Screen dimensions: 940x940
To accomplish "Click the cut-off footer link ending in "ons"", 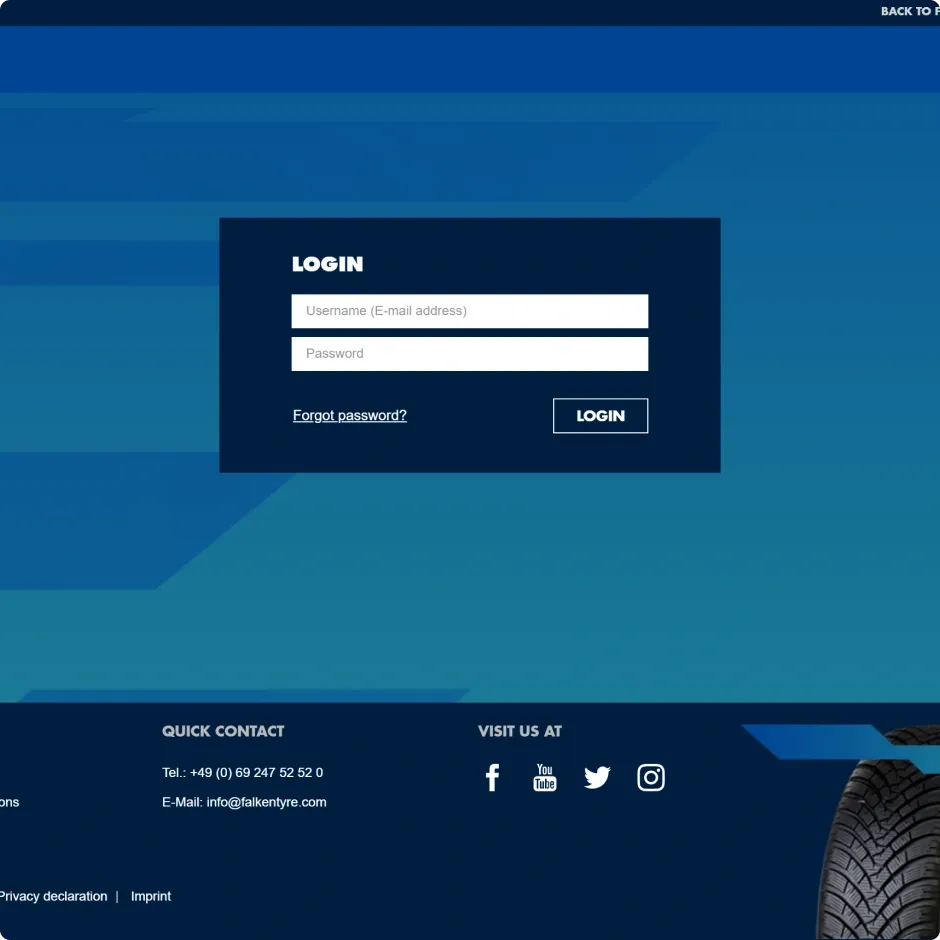I will [x=9, y=802].
